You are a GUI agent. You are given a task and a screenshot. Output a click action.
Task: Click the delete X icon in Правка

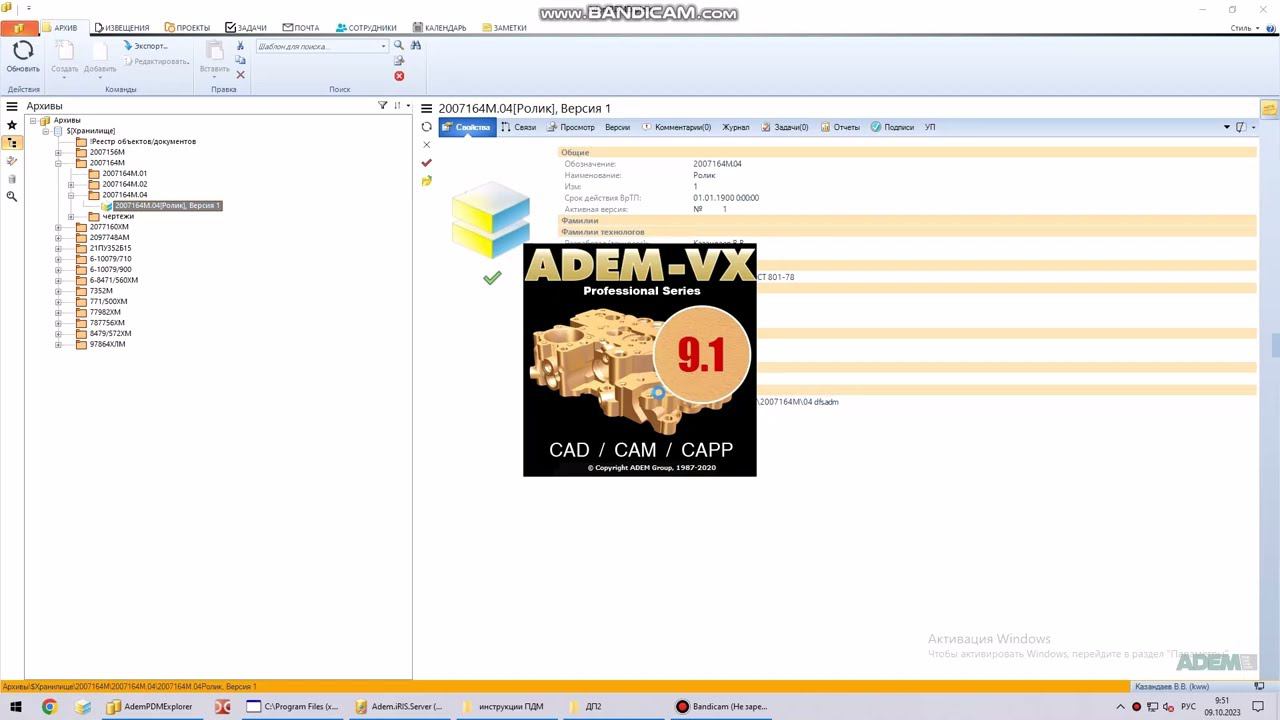click(240, 75)
